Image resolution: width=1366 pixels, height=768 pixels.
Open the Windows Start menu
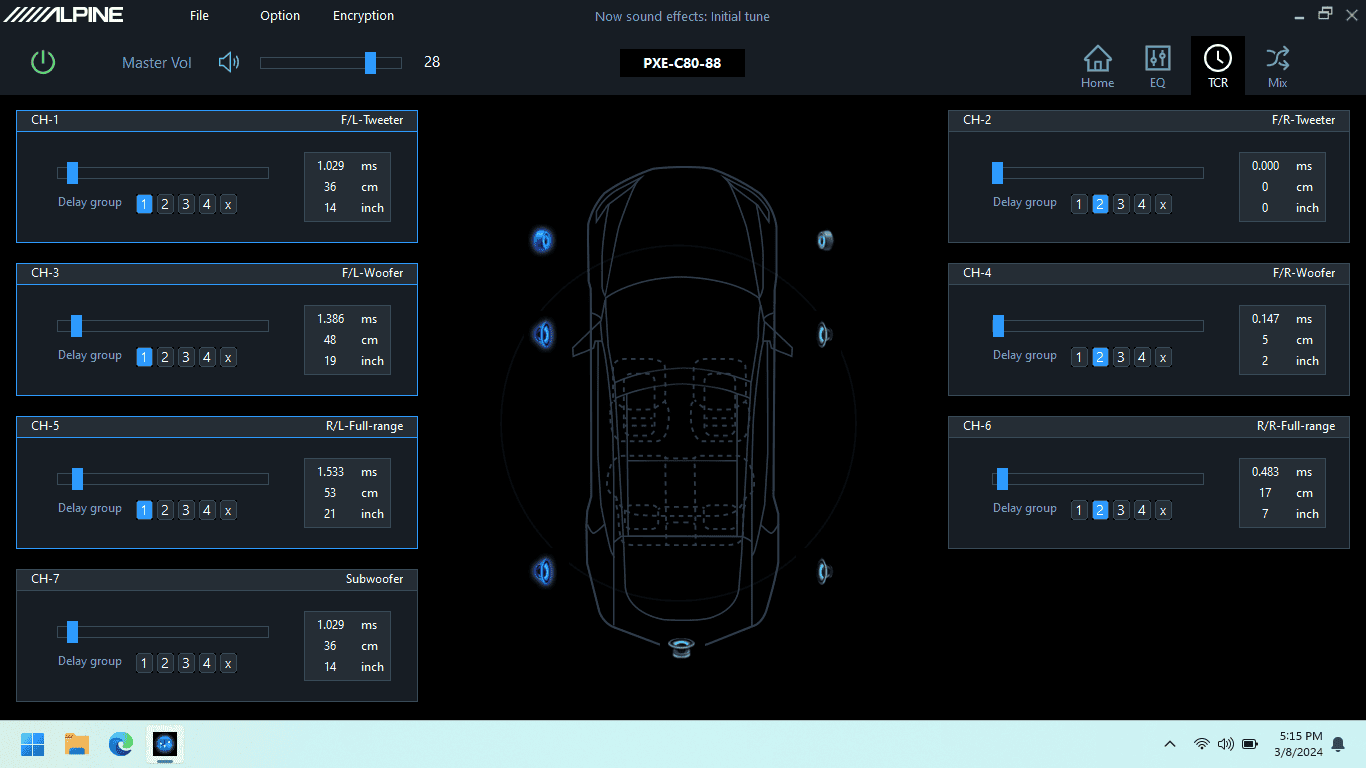click(x=33, y=744)
